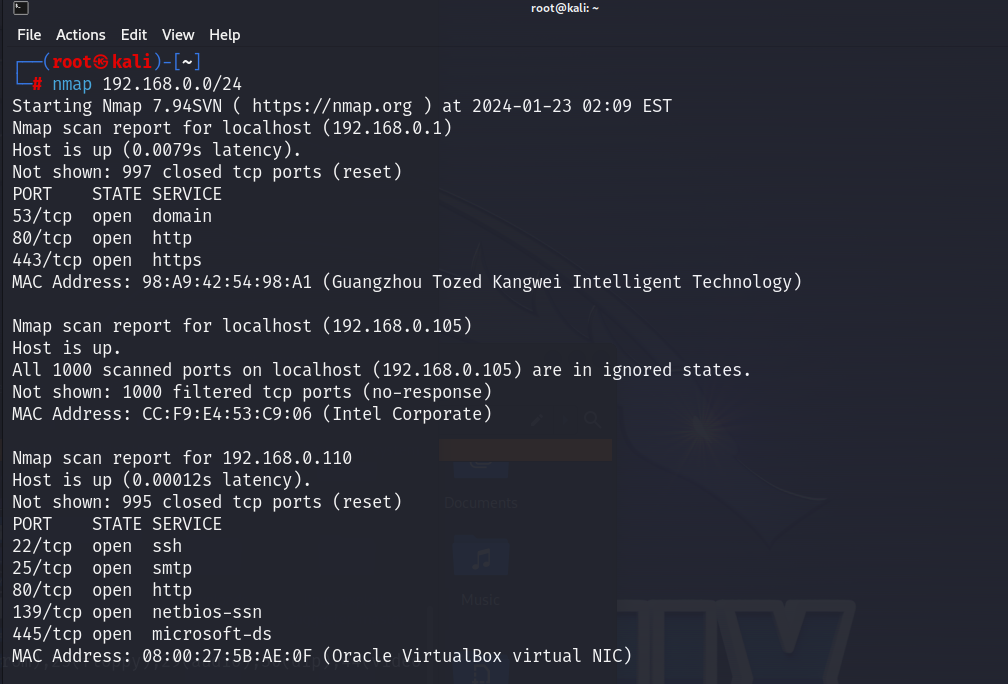1008x684 pixels.
Task: Click the 53/tcp open domain line
Action: 112,216
